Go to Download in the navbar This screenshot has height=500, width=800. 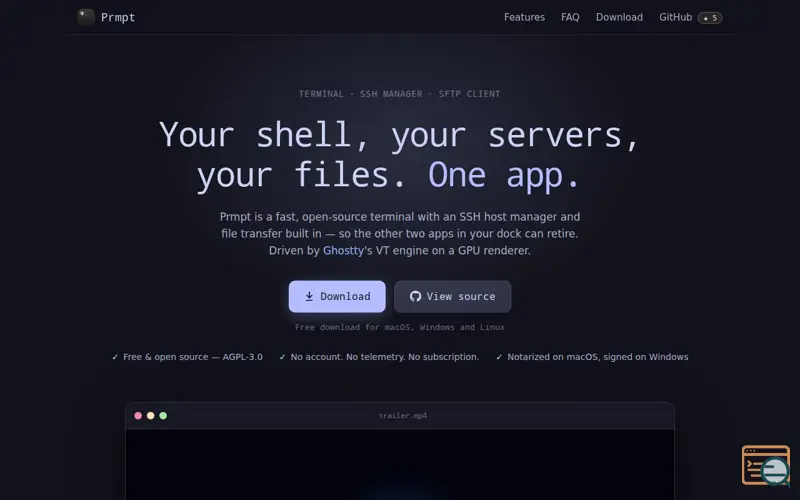point(619,17)
